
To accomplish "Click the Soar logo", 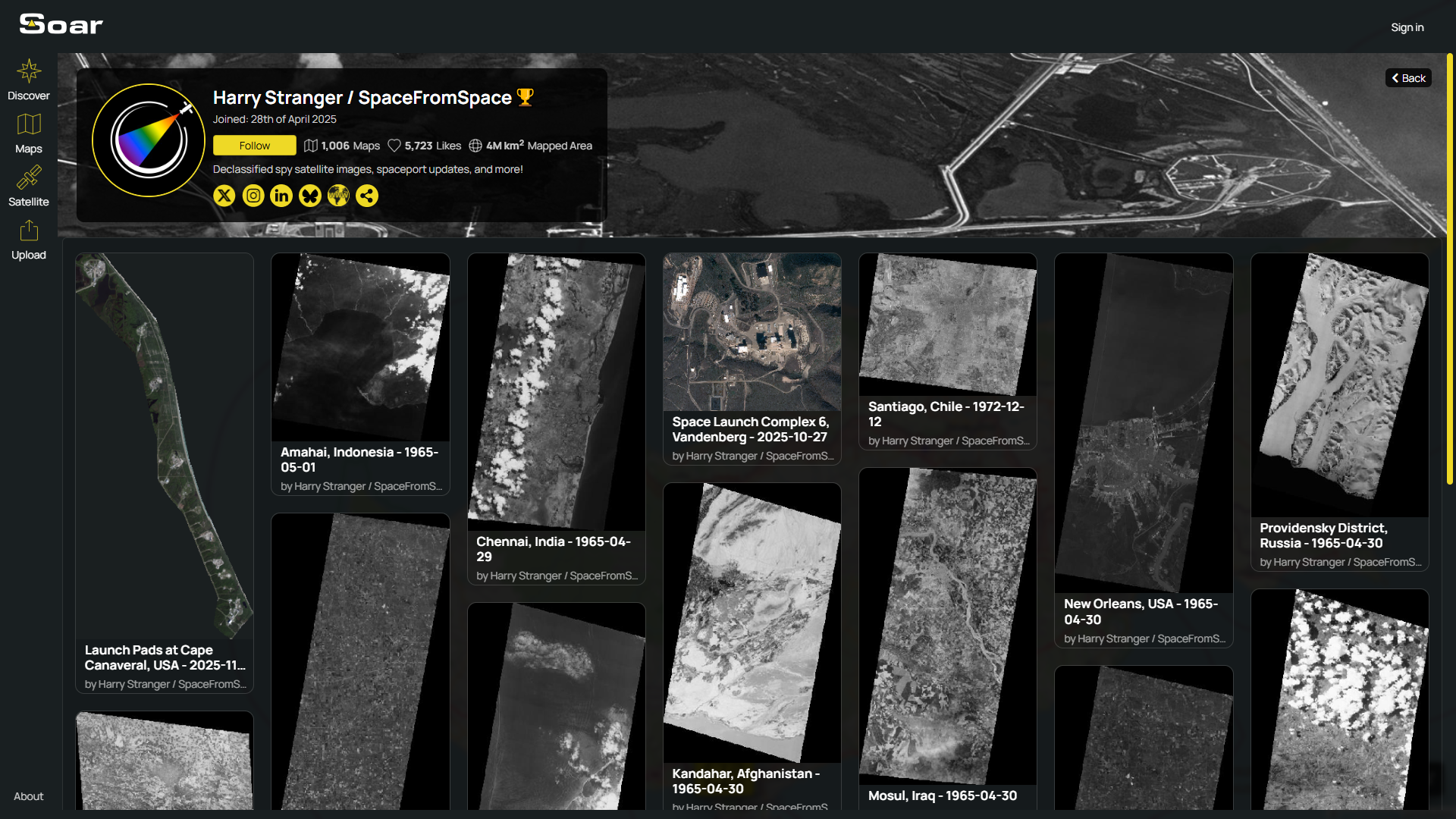I will 61,24.
